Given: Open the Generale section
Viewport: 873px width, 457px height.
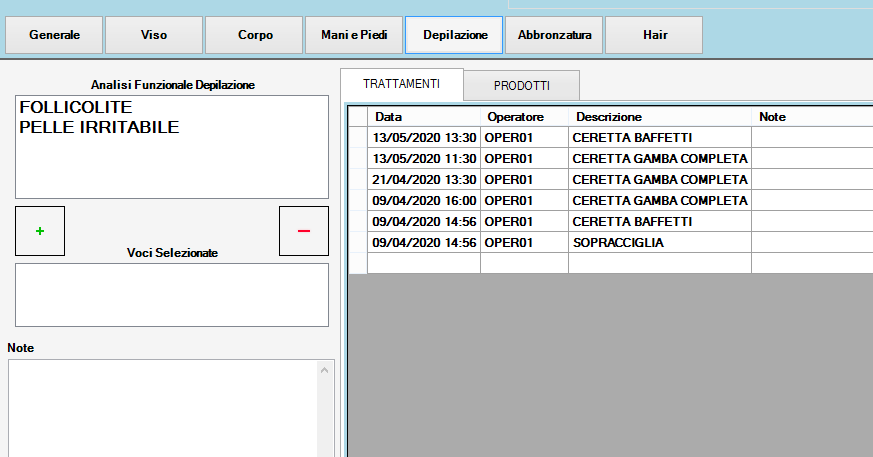Looking at the screenshot, I should tap(54, 35).
